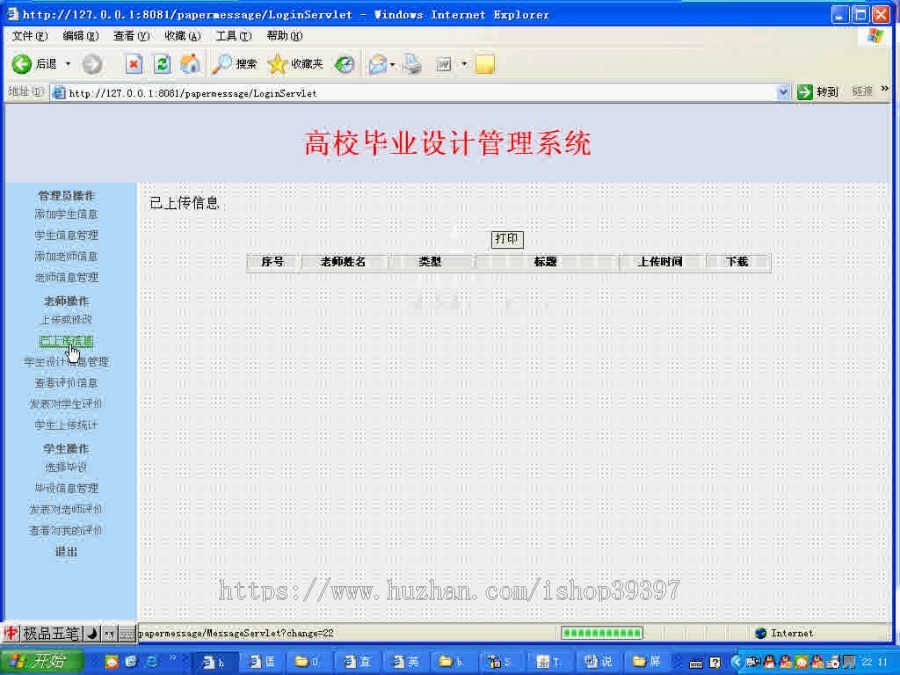
Task: Click the Windows flag throbber icon
Action: (875, 36)
